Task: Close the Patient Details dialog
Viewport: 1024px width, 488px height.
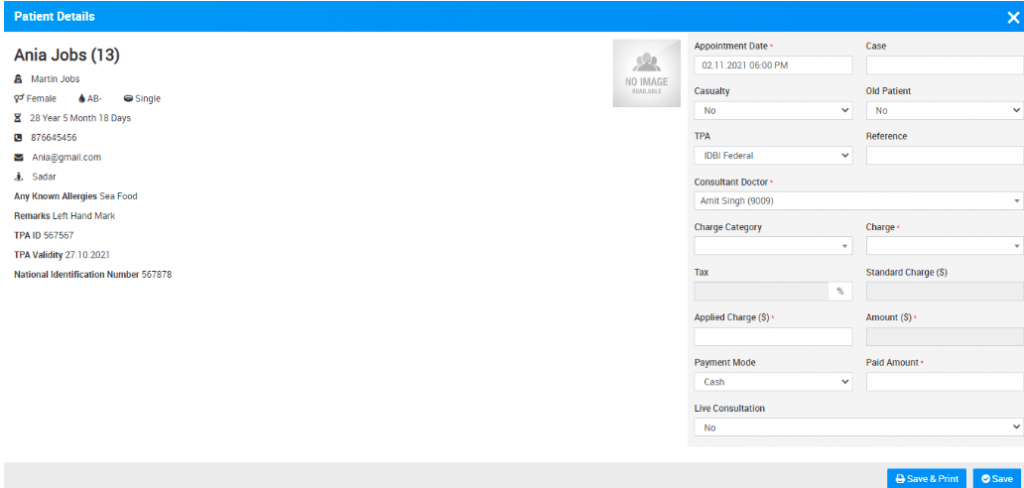Action: (1012, 18)
